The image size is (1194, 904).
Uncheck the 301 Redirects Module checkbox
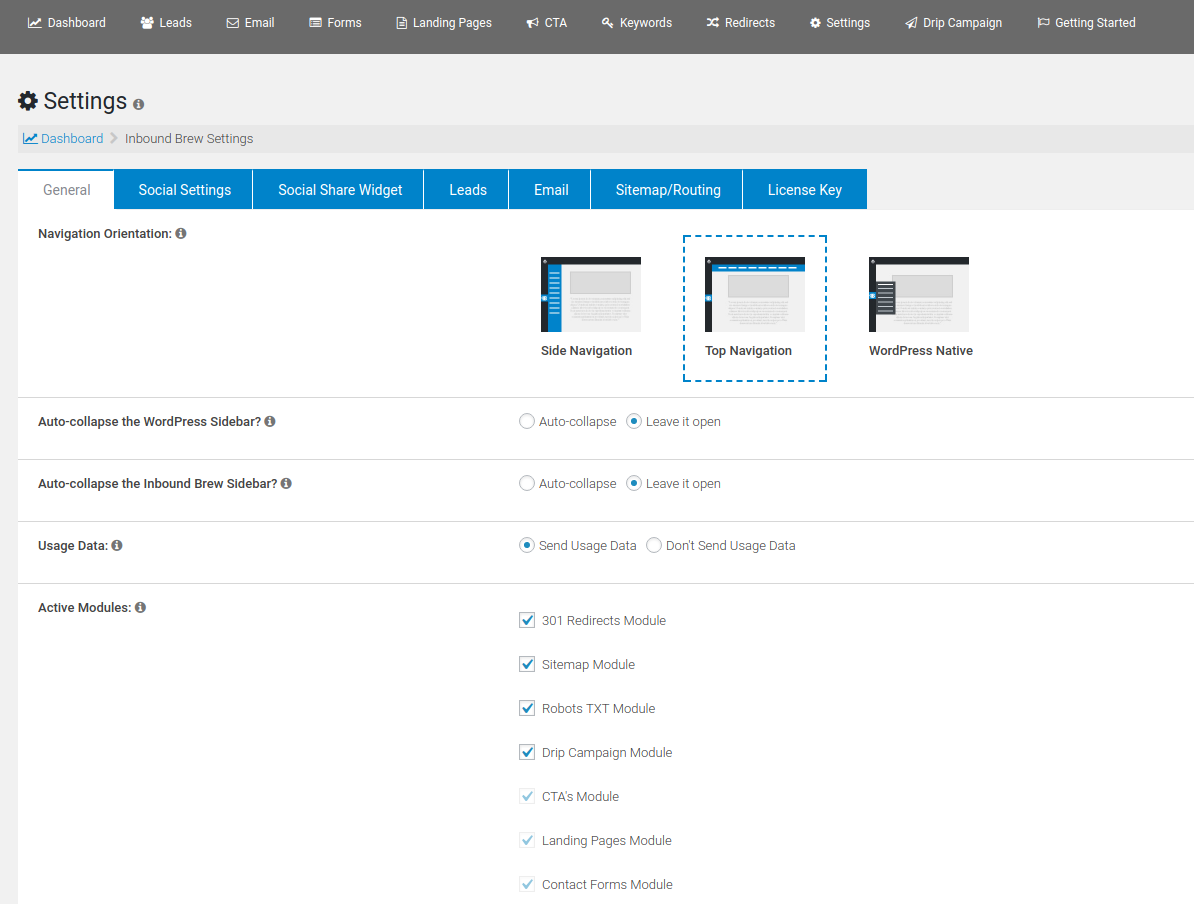click(x=527, y=620)
